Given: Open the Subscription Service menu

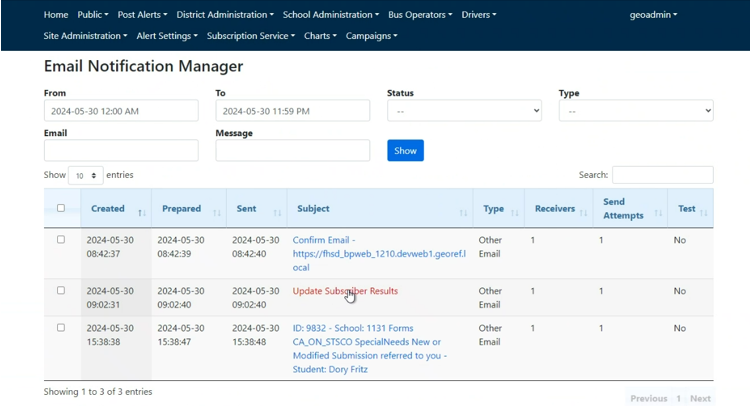Looking at the screenshot, I should click(x=250, y=36).
